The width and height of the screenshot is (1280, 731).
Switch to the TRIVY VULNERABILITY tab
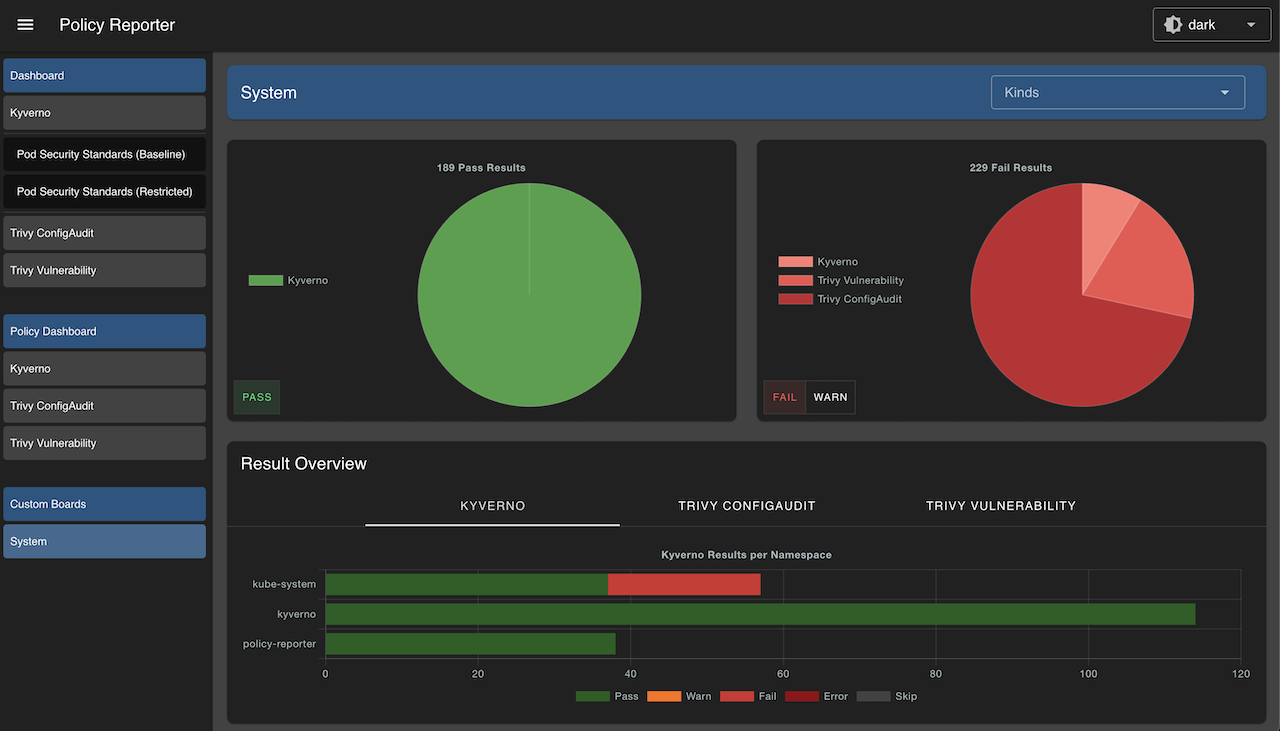coord(1001,506)
